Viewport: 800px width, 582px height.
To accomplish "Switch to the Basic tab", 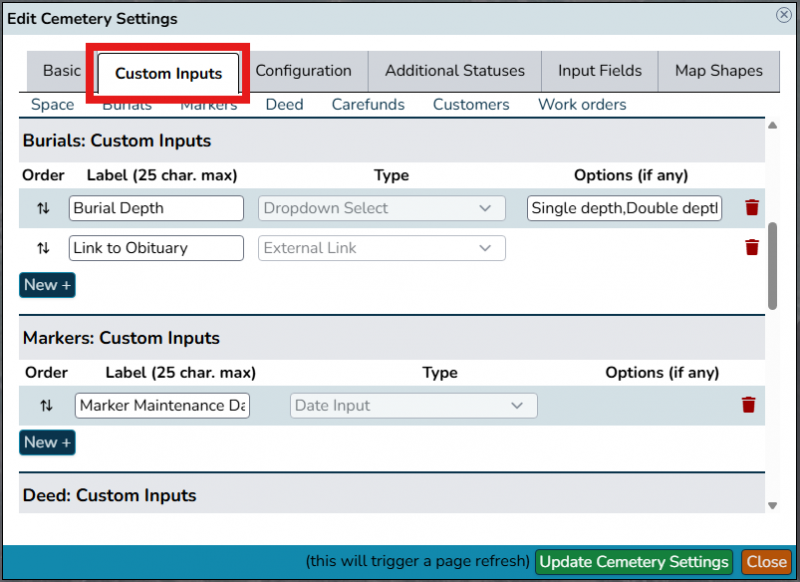I will [x=62, y=71].
